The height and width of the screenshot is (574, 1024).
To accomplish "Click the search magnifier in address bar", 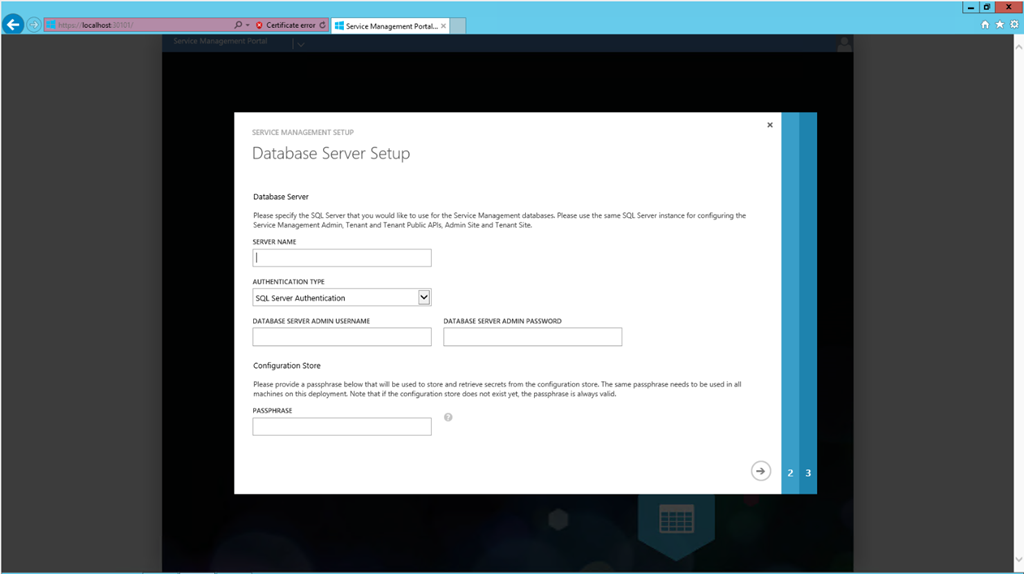I will (237, 25).
